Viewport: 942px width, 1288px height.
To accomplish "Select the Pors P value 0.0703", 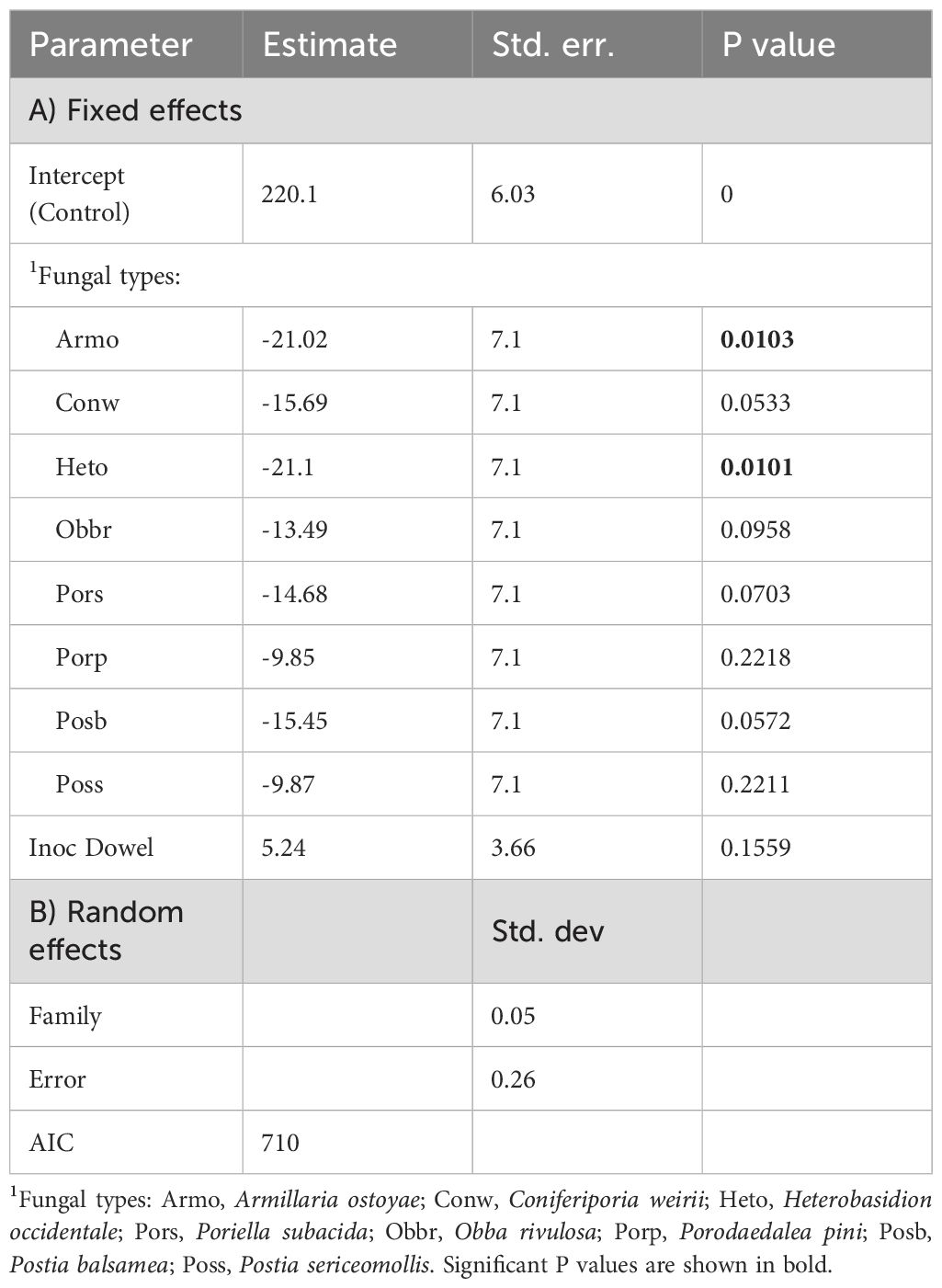I will coord(755,594).
